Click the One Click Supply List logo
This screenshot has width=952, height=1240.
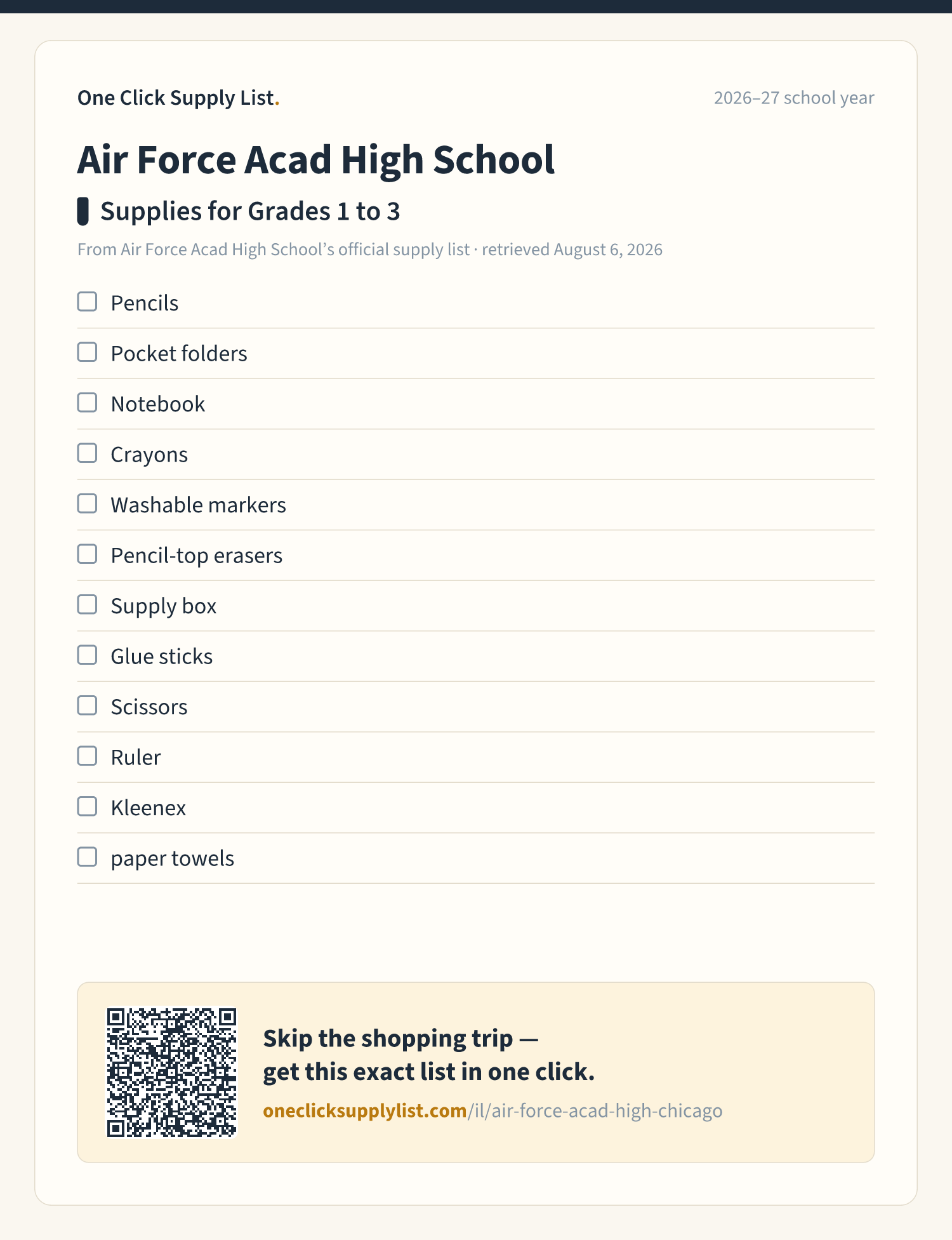(178, 98)
